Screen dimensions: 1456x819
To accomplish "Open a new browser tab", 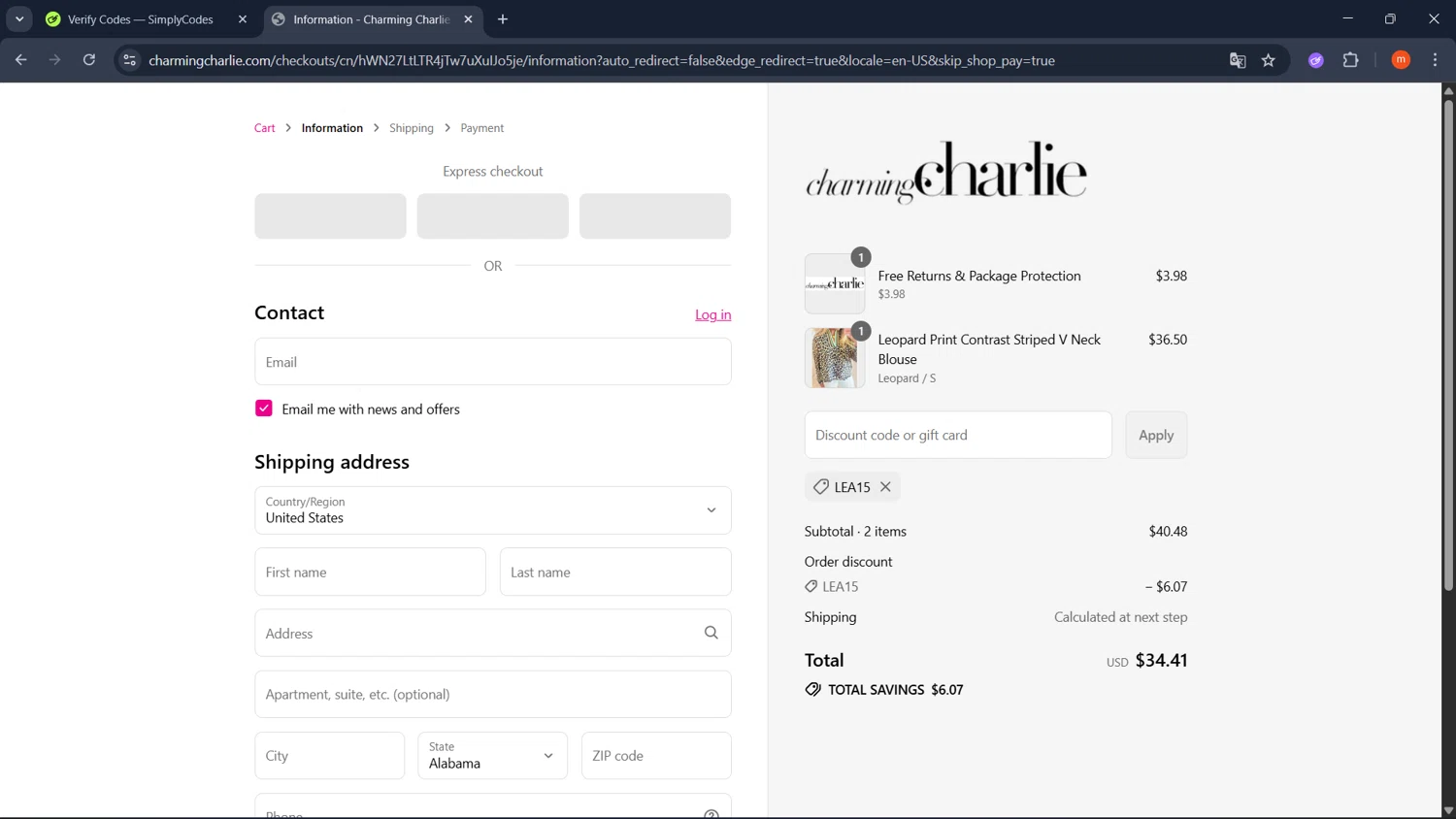I will coord(503,19).
